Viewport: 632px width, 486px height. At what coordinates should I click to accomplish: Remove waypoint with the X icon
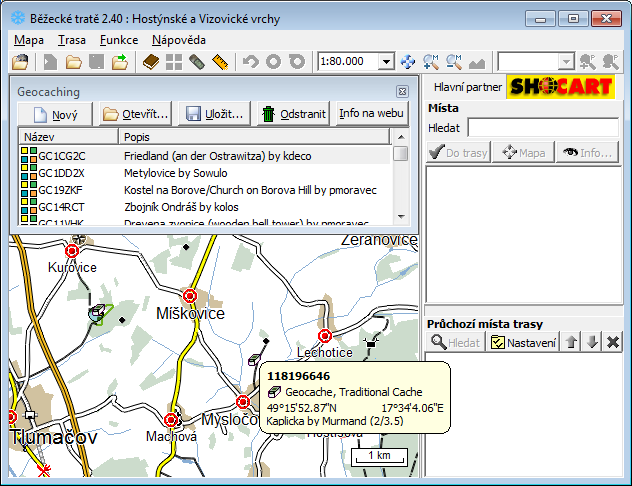click(613, 343)
